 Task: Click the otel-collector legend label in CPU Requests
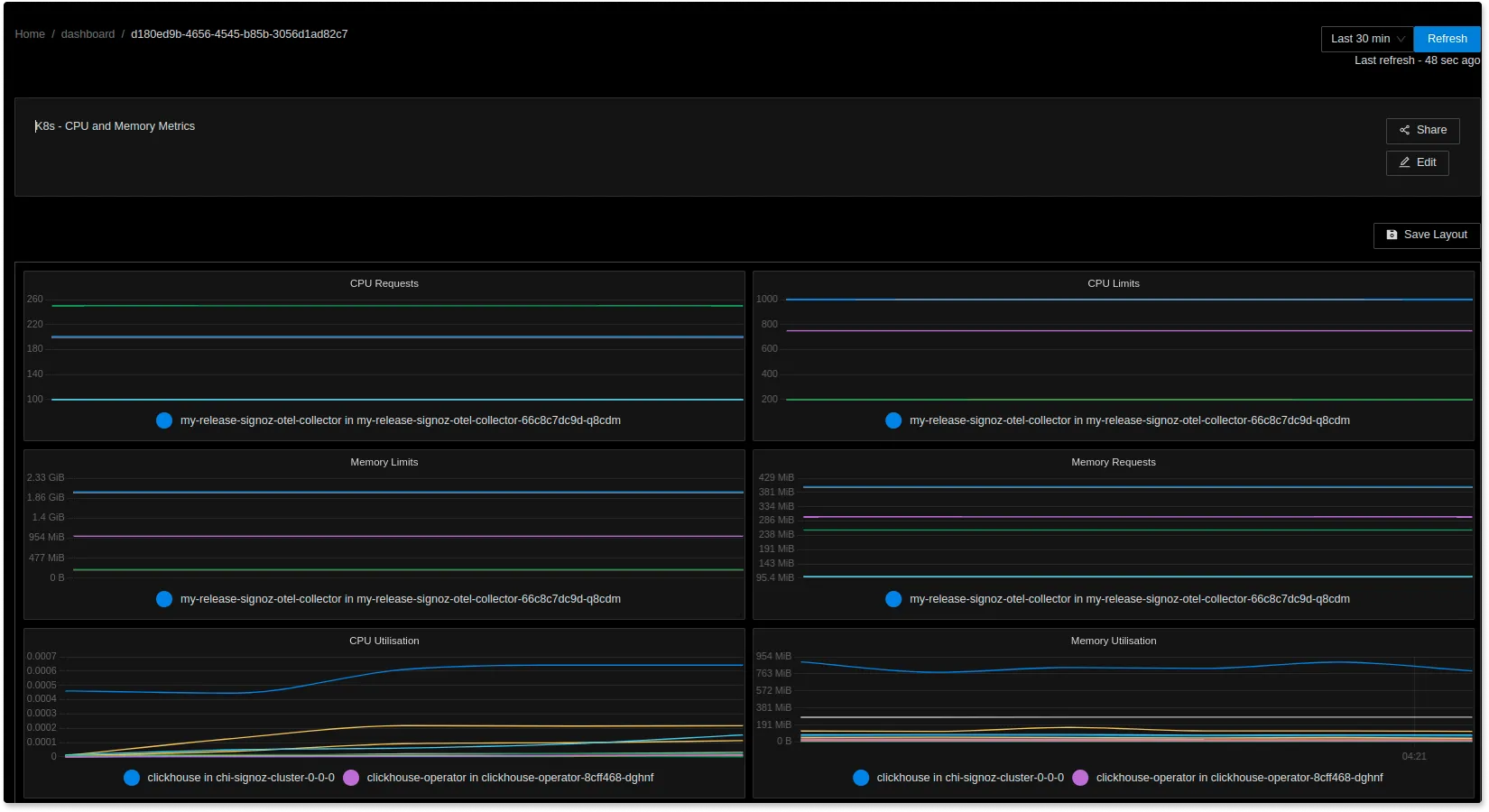click(x=400, y=420)
